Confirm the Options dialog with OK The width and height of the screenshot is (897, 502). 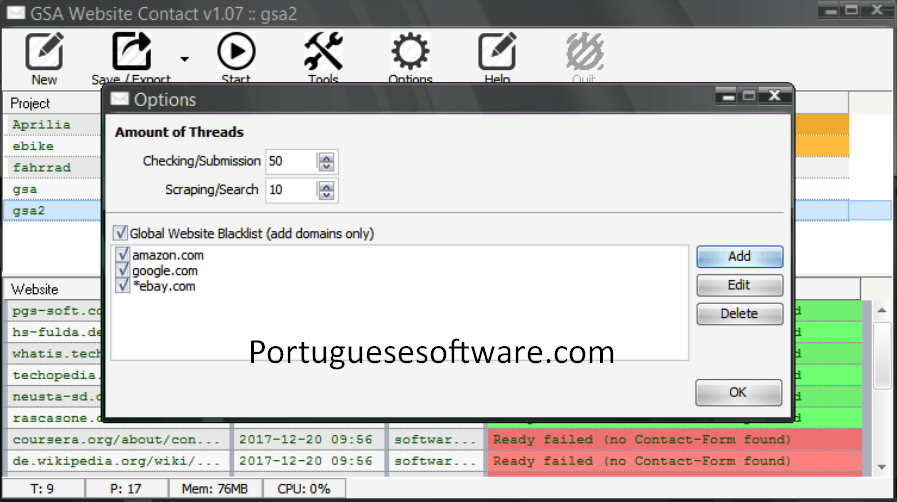click(x=738, y=392)
